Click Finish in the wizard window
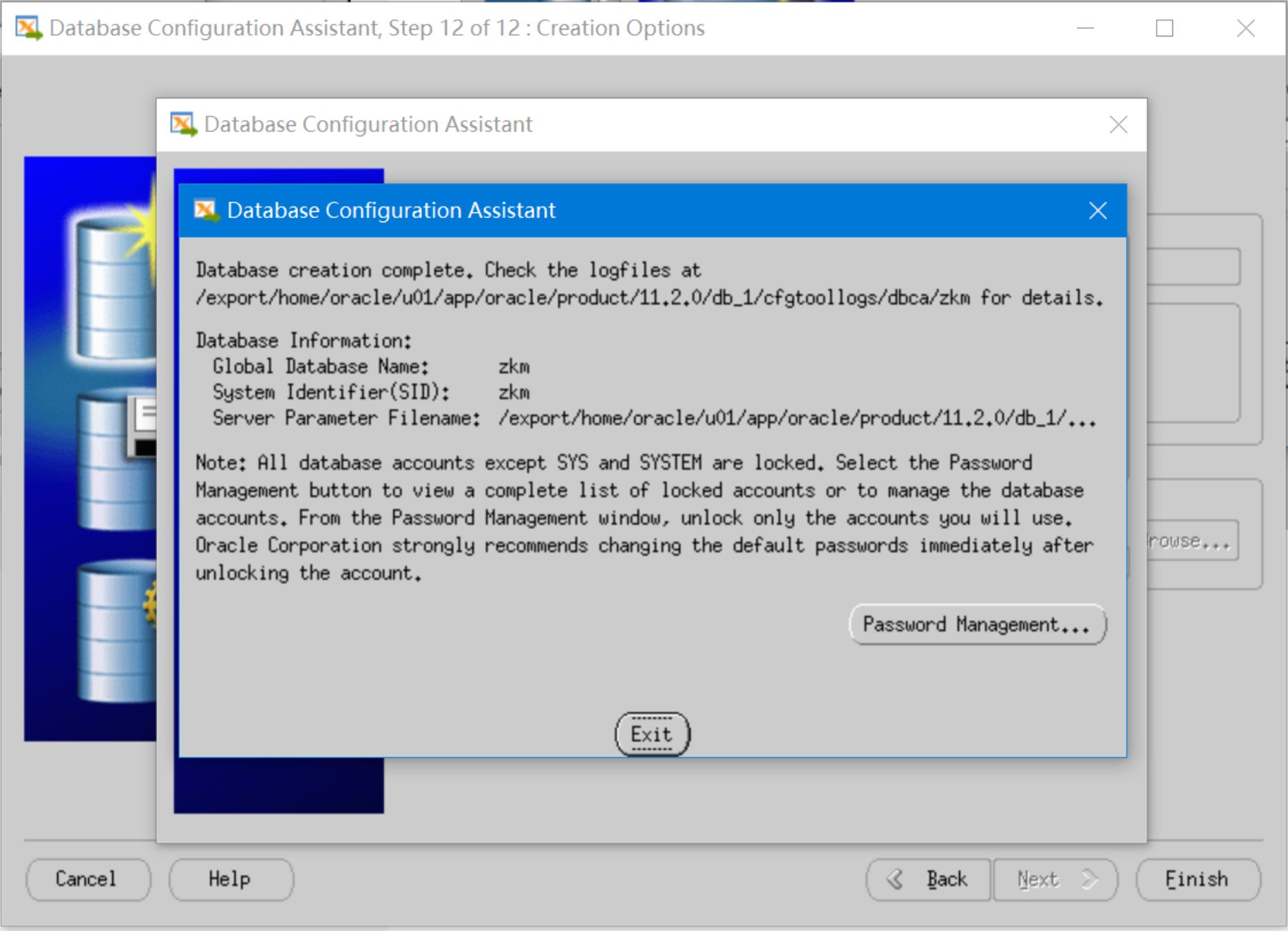Image resolution: width=1288 pixels, height=931 pixels. 1198,879
